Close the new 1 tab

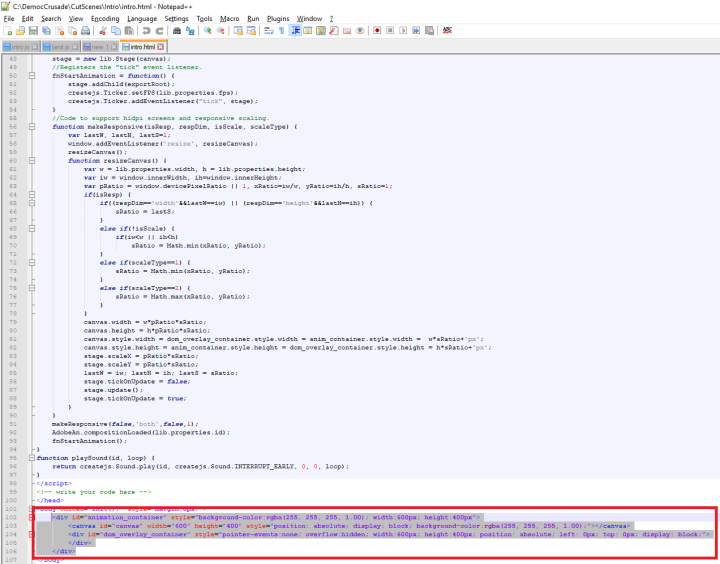tap(114, 47)
